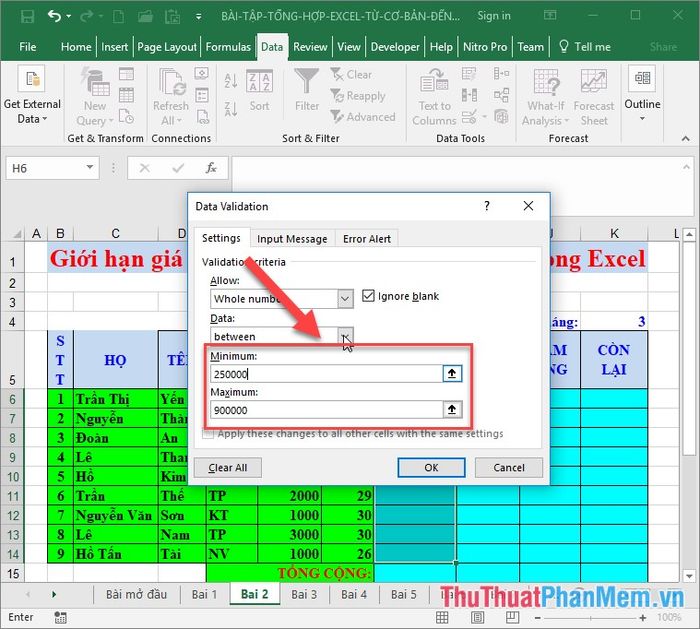Open the Get External Data icon
The width and height of the screenshot is (700, 629).
click(31, 79)
